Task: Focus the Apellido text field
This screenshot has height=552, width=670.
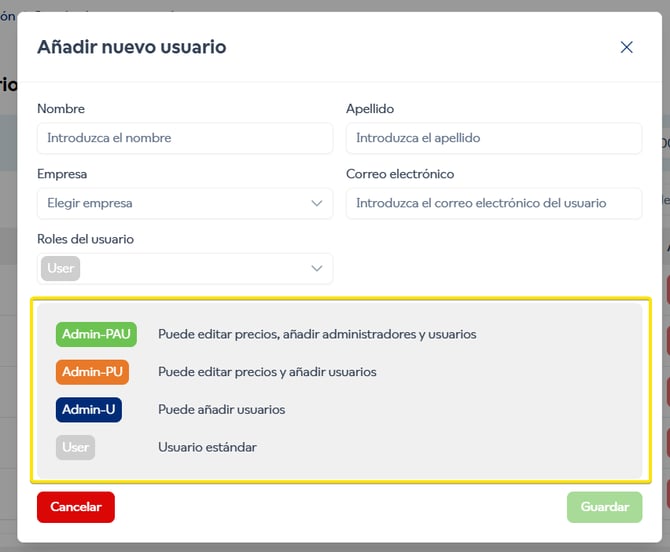Action: [x=493, y=138]
